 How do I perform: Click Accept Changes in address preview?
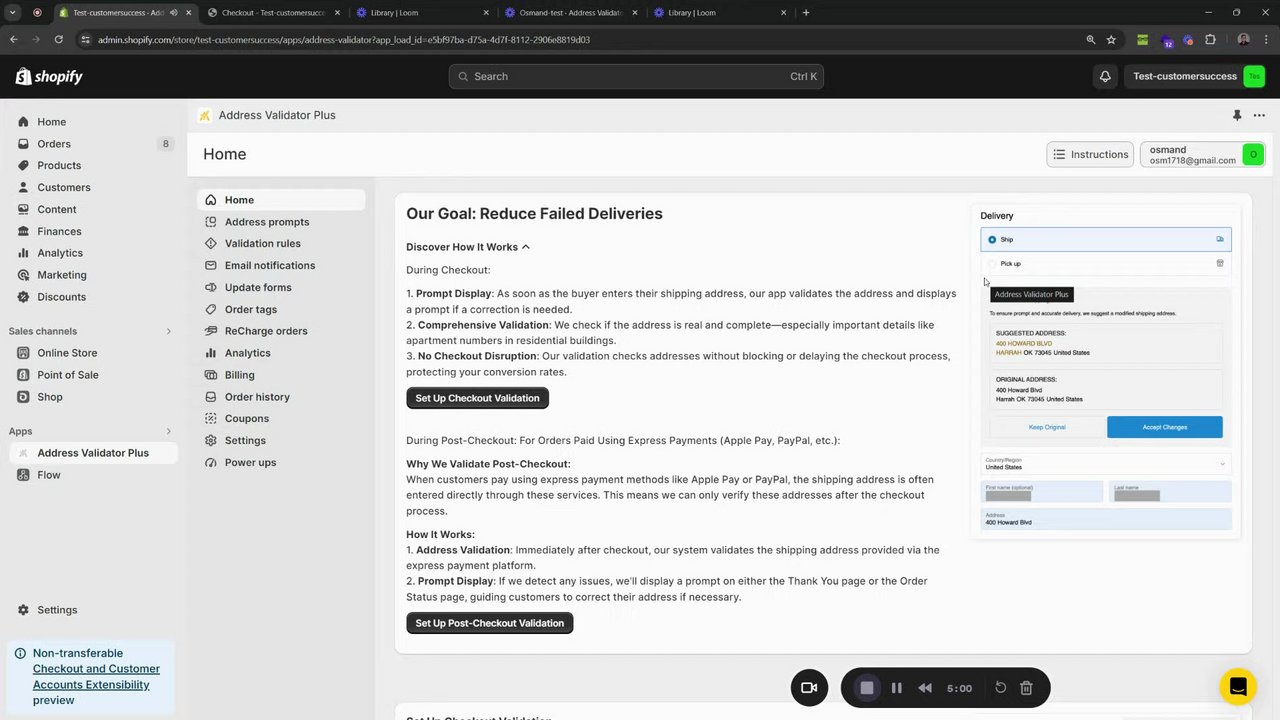1164,427
